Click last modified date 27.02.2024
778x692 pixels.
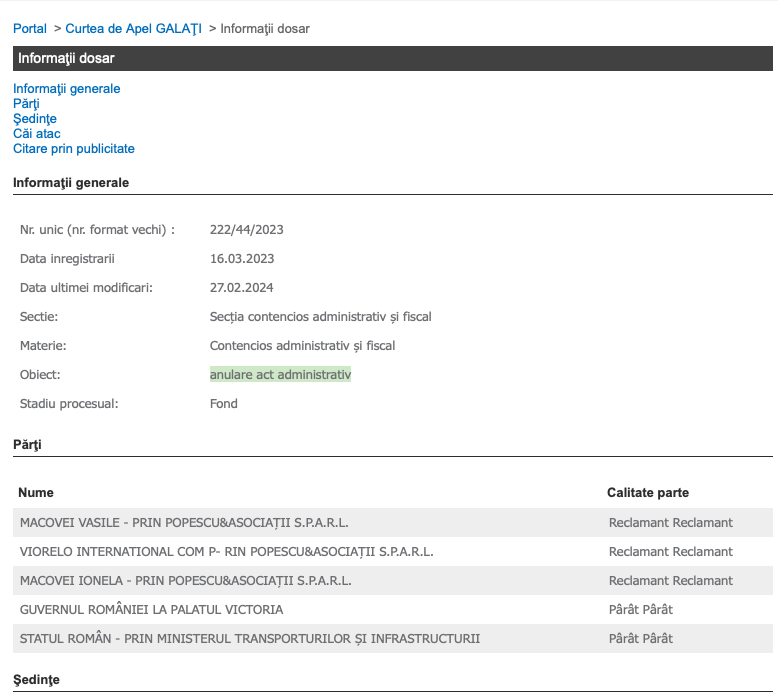(242, 288)
